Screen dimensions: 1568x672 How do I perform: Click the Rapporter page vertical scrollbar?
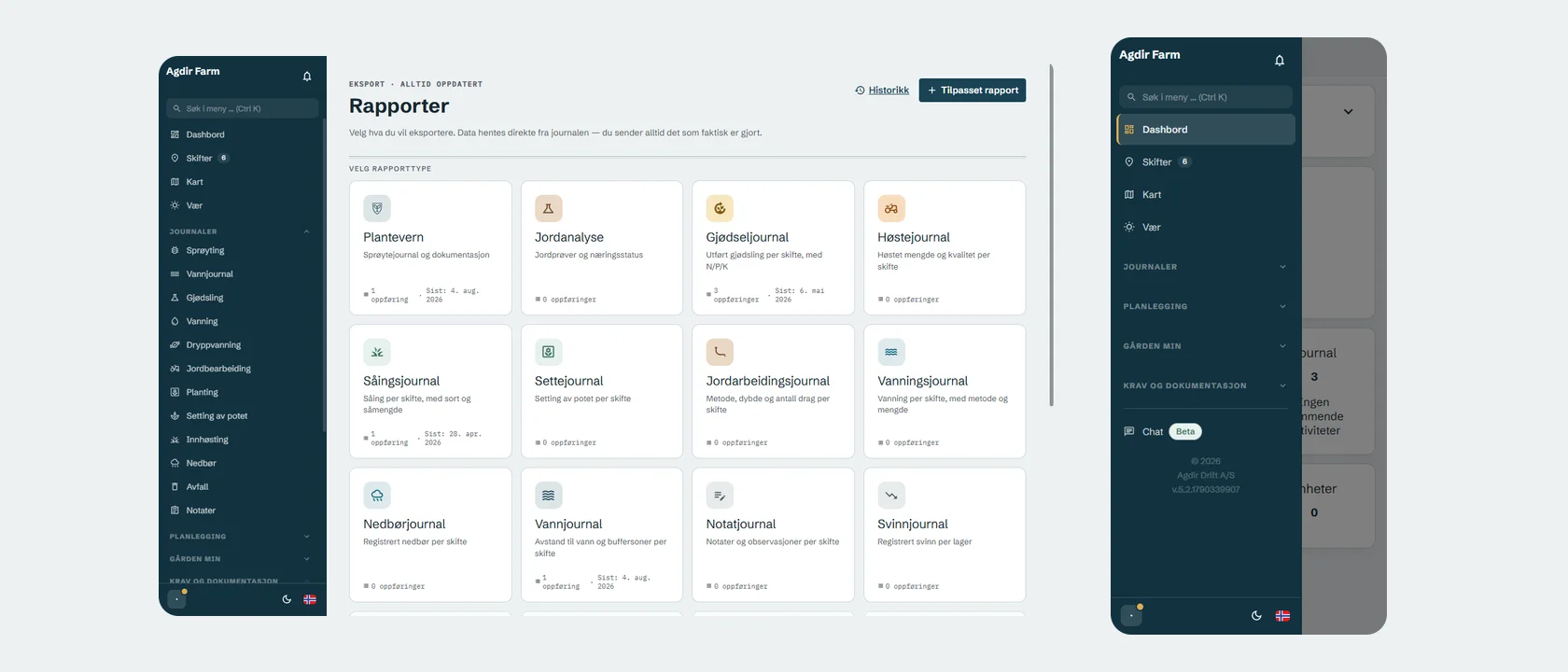pos(1052,235)
